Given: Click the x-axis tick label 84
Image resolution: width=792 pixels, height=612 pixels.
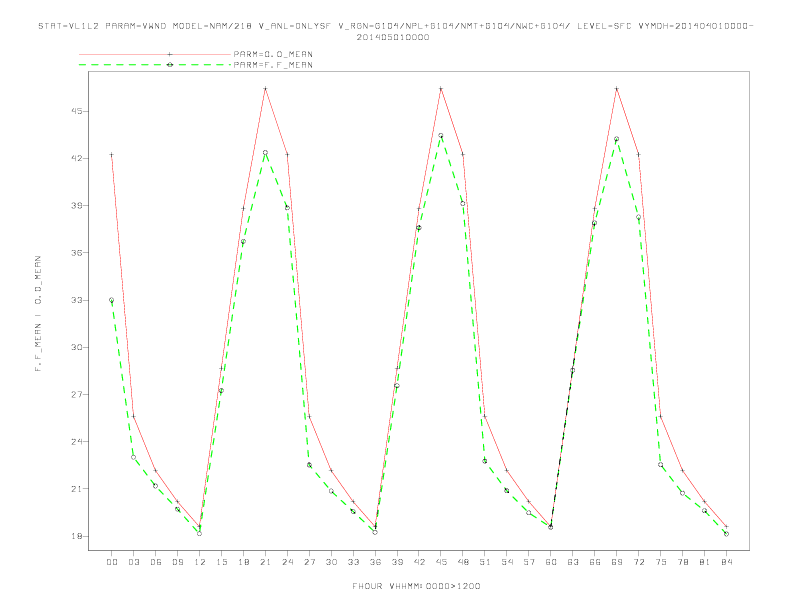Looking at the screenshot, I should pos(726,562).
